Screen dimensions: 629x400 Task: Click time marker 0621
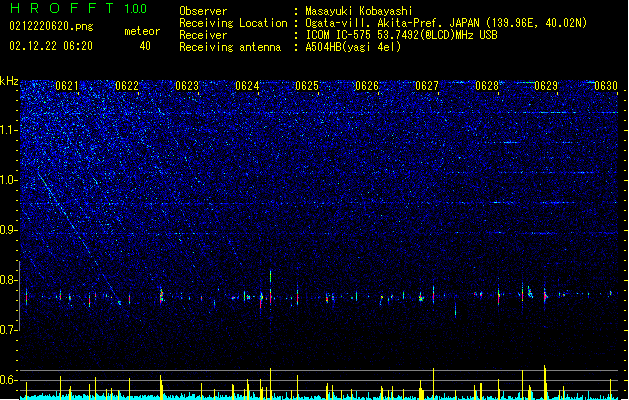point(67,86)
